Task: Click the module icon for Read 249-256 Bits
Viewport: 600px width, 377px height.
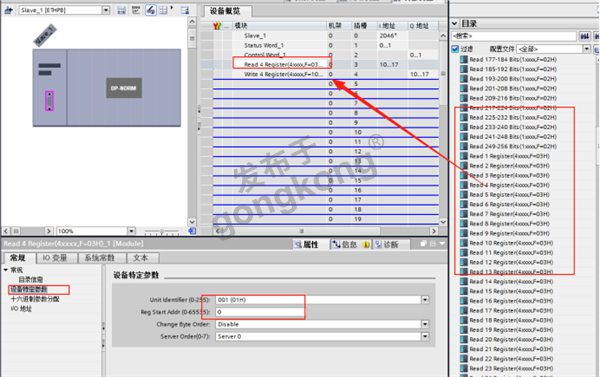Action: click(464, 146)
